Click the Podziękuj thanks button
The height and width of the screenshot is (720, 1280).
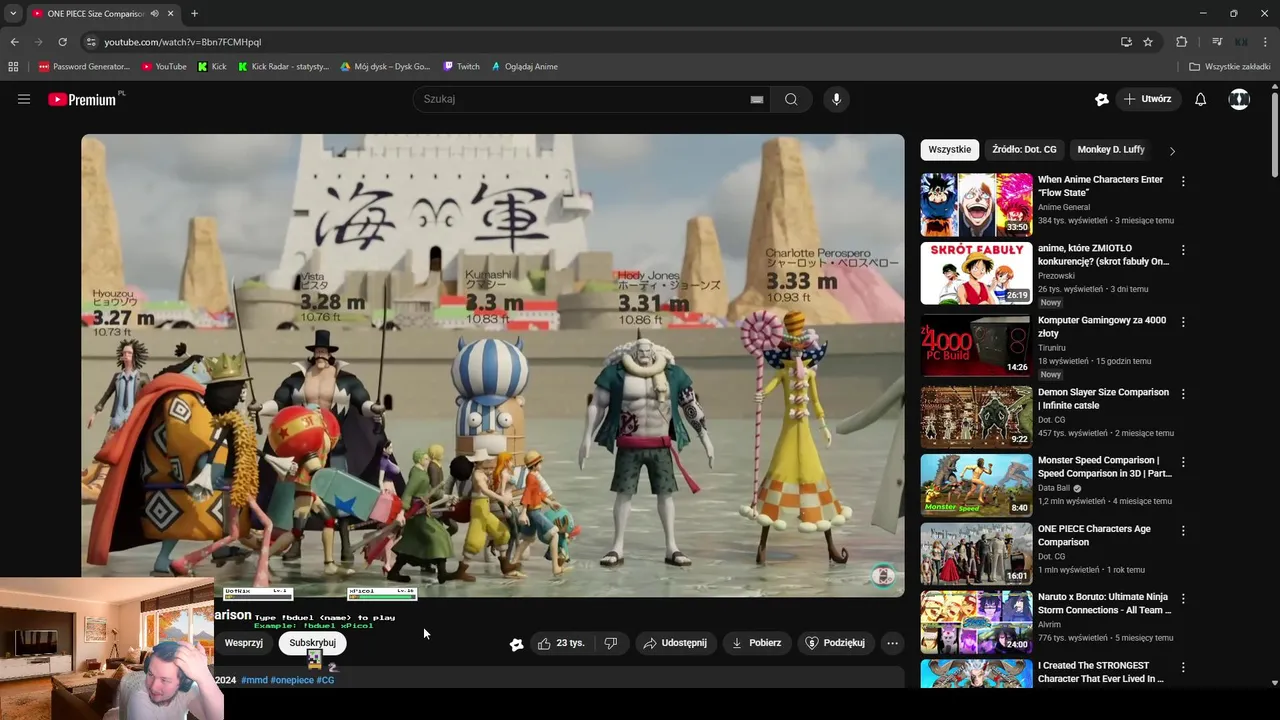coord(835,643)
